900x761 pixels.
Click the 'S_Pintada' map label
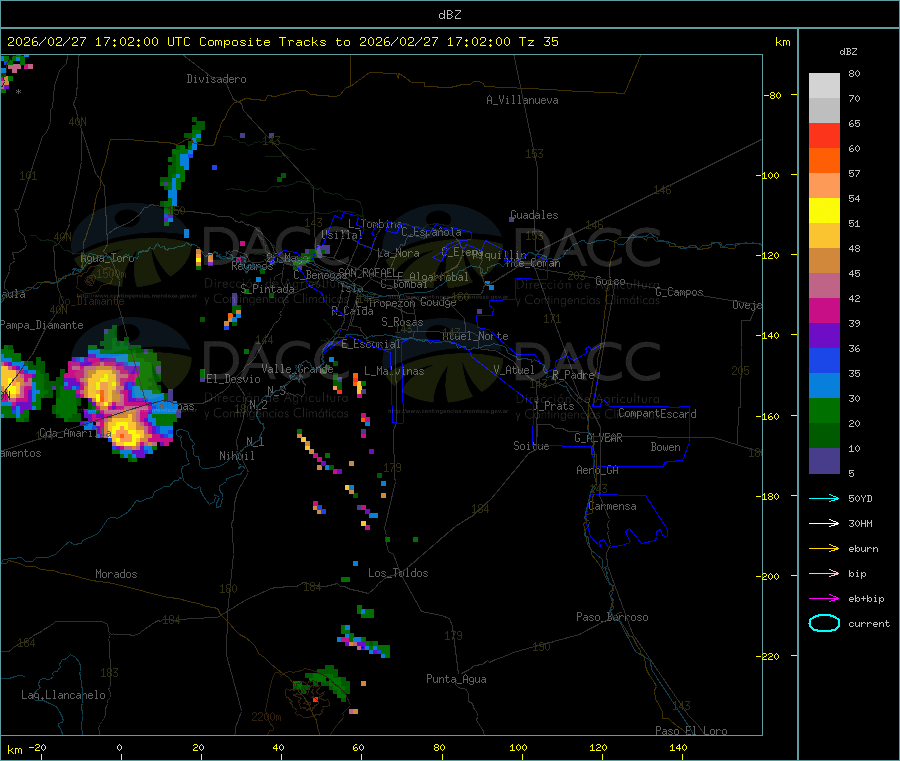267,289
